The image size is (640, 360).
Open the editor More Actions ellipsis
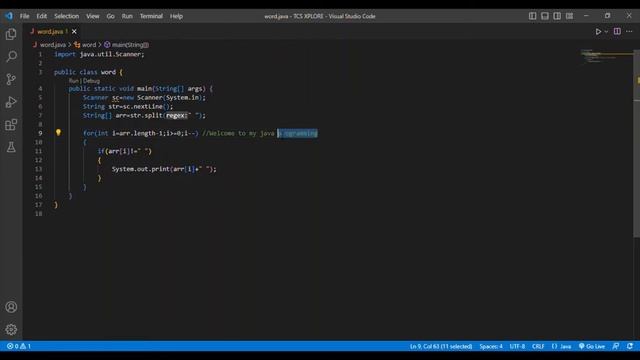pos(629,31)
